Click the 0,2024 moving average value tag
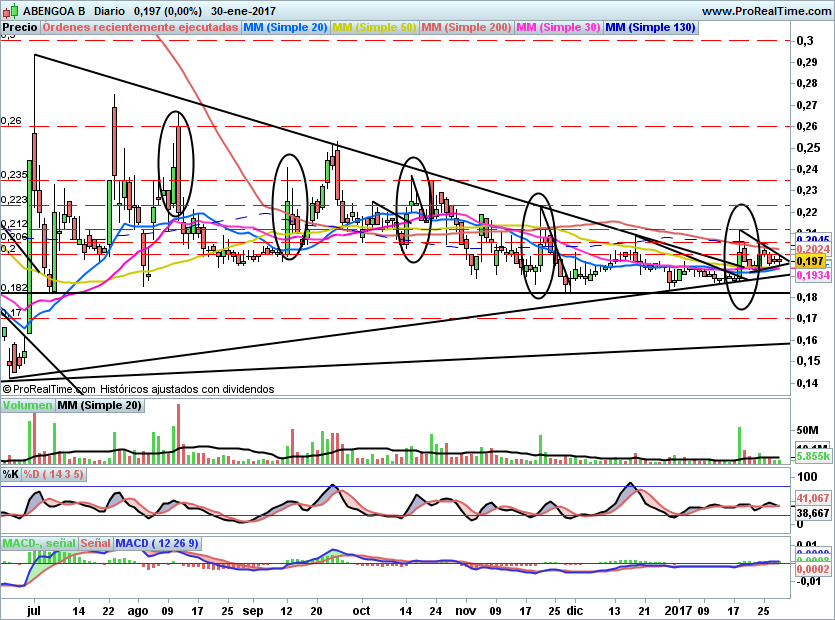Viewport: 835px width, 620px height. (813, 249)
